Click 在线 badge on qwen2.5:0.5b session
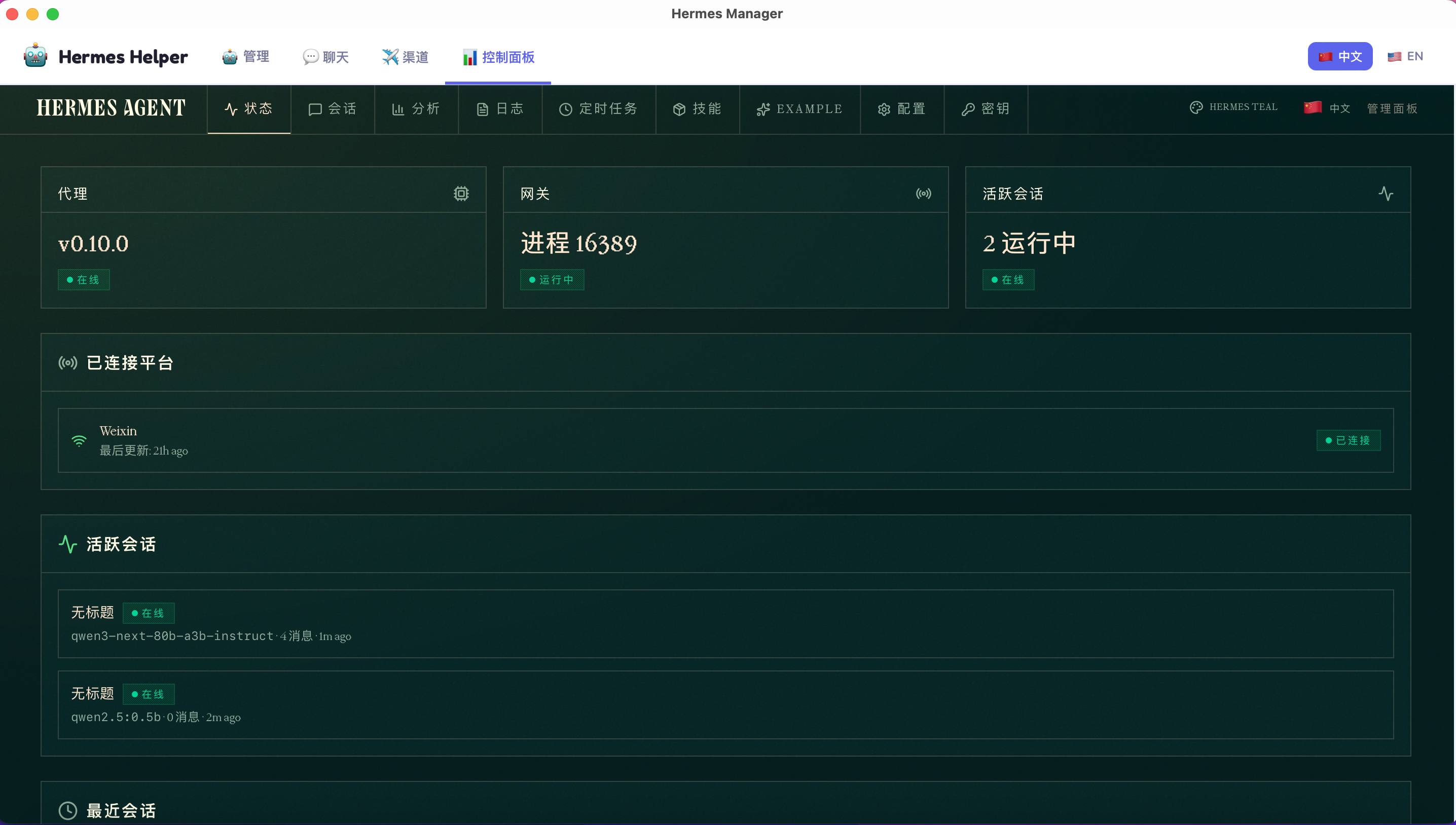The width and height of the screenshot is (1456, 825). pyautogui.click(x=149, y=694)
